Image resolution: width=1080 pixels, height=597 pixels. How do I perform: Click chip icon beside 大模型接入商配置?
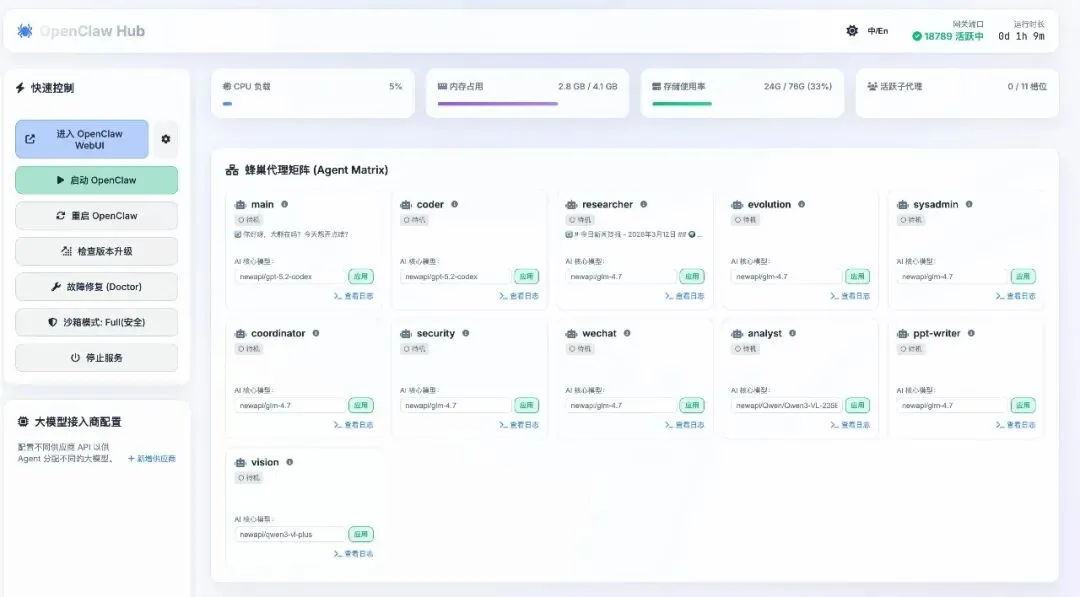pos(23,421)
